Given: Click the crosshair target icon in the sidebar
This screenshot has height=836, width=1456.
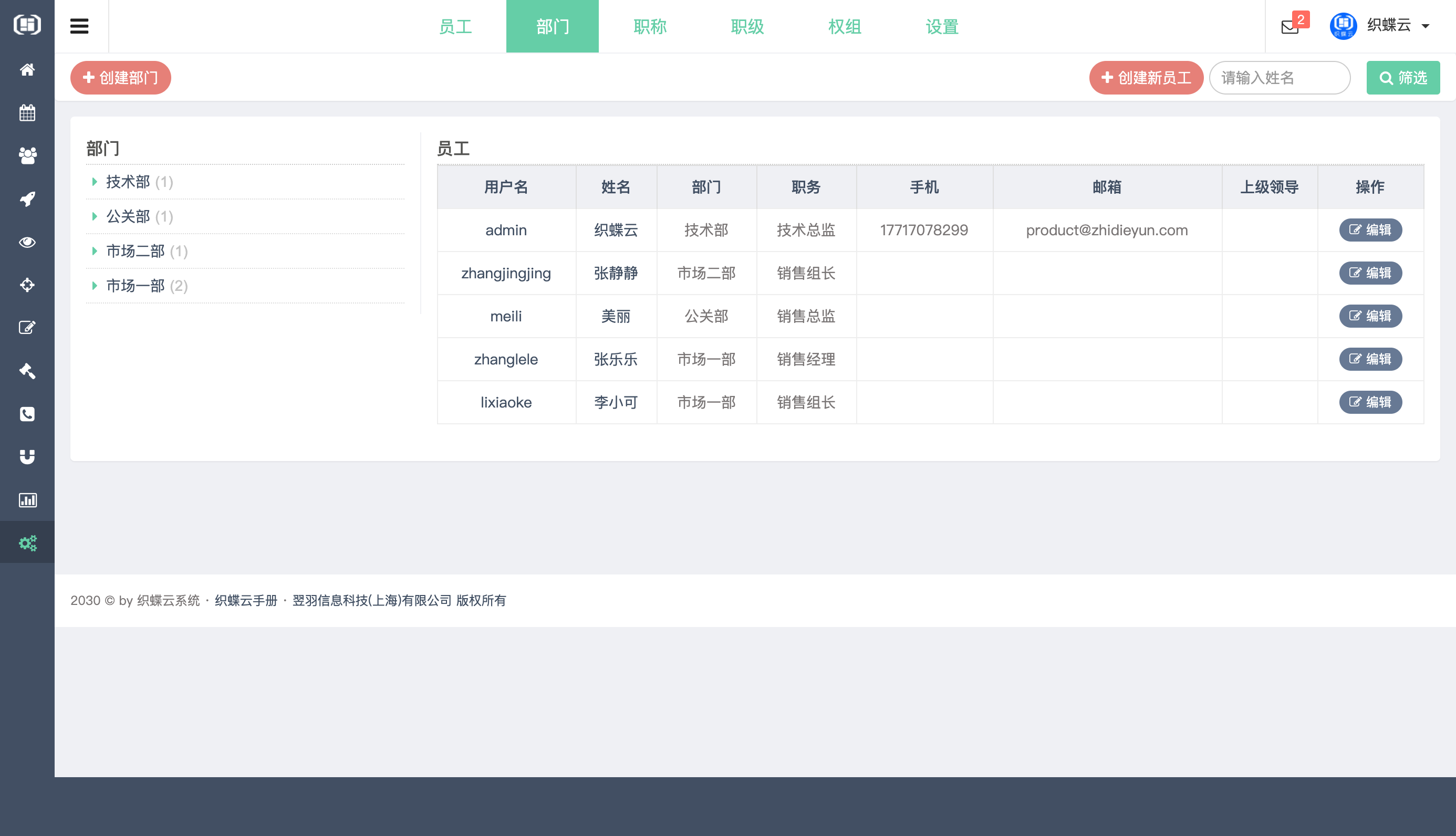Looking at the screenshot, I should point(27,285).
